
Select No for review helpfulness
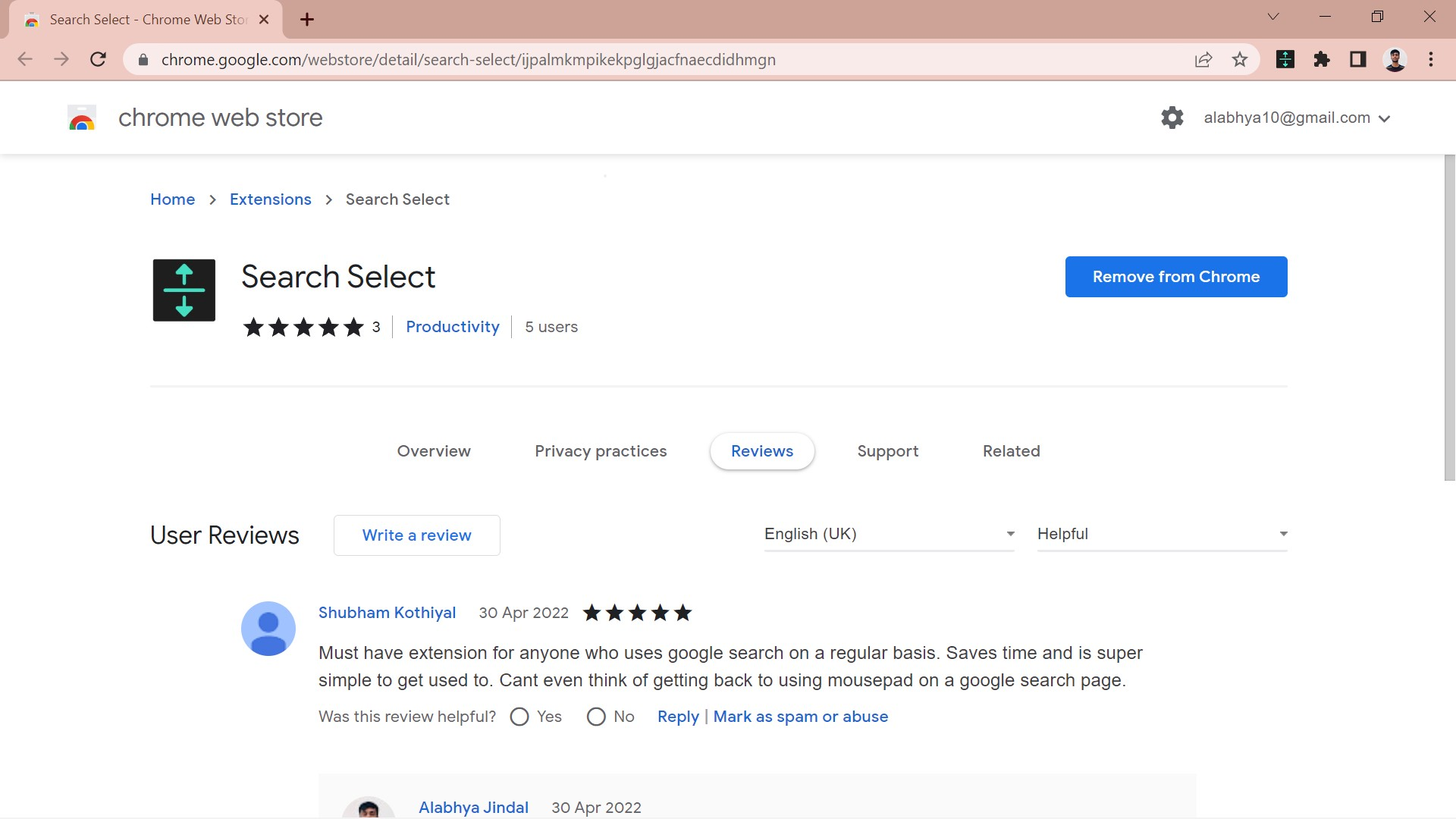tap(597, 717)
